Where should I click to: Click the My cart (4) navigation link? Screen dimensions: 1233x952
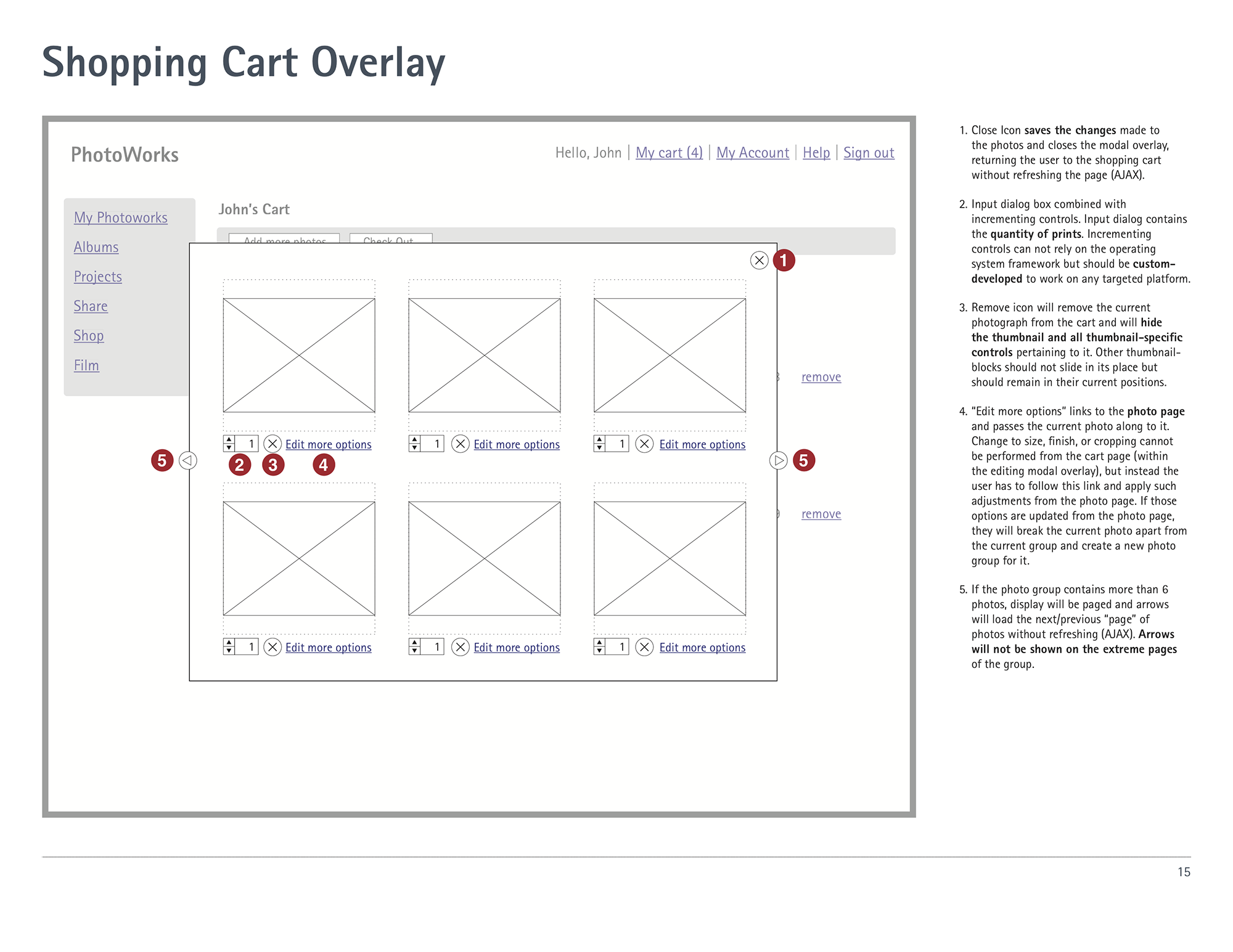click(669, 152)
